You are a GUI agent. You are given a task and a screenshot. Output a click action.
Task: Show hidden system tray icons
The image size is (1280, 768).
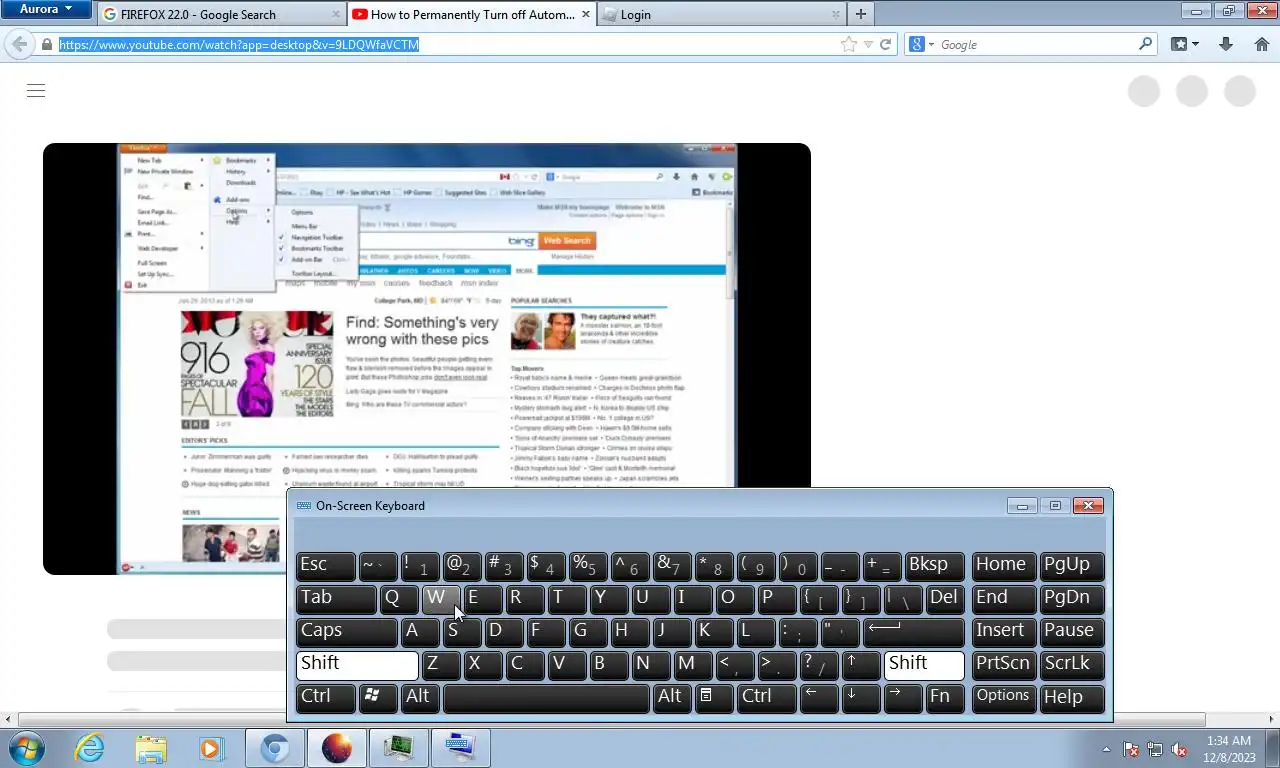click(1106, 749)
